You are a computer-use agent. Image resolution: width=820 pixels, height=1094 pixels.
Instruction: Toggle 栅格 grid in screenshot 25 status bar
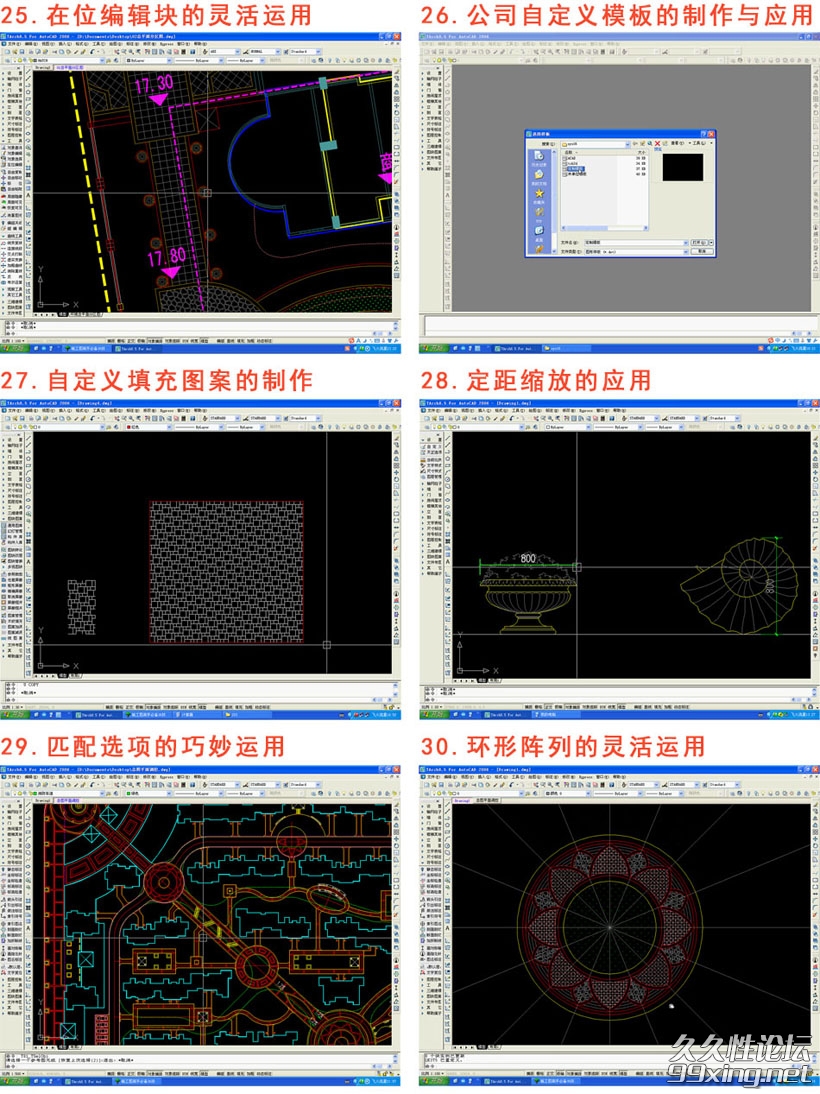[121, 340]
